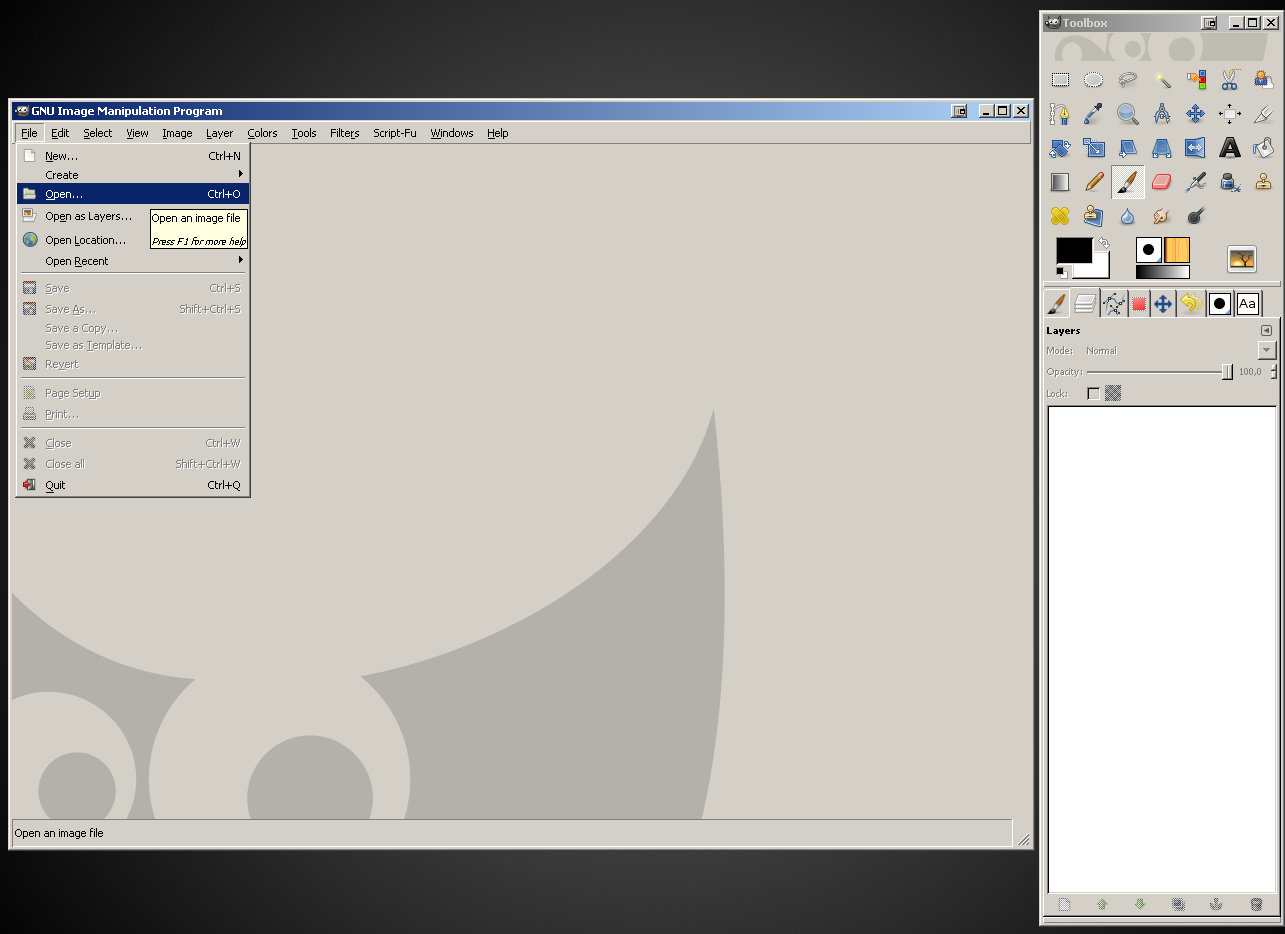Select the Scissors Select tool
Image resolution: width=1285 pixels, height=934 pixels.
1230,81
